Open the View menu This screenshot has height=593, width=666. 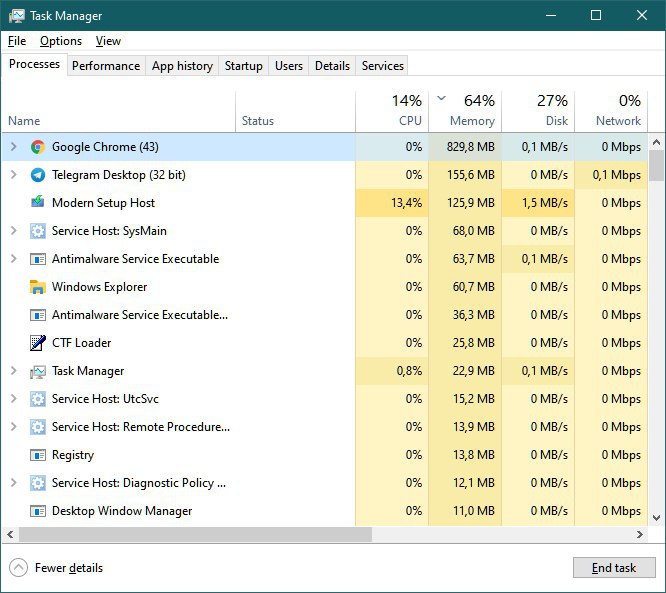click(108, 41)
